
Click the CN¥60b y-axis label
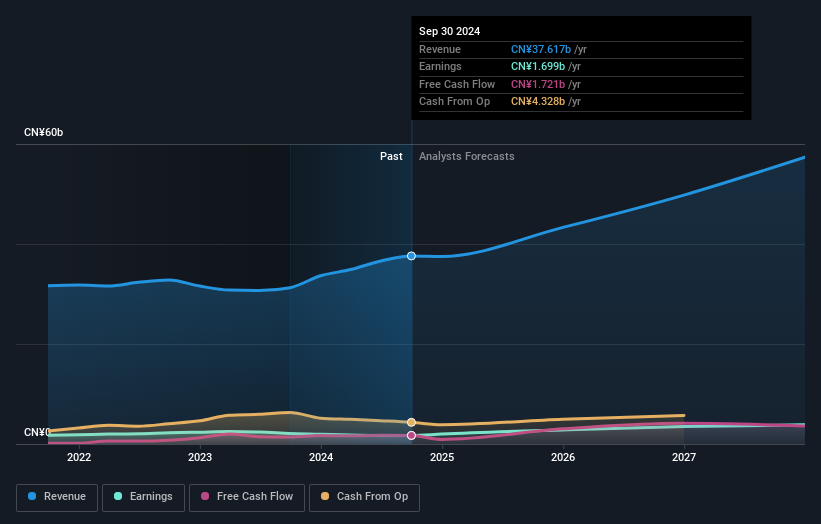[x=43, y=132]
